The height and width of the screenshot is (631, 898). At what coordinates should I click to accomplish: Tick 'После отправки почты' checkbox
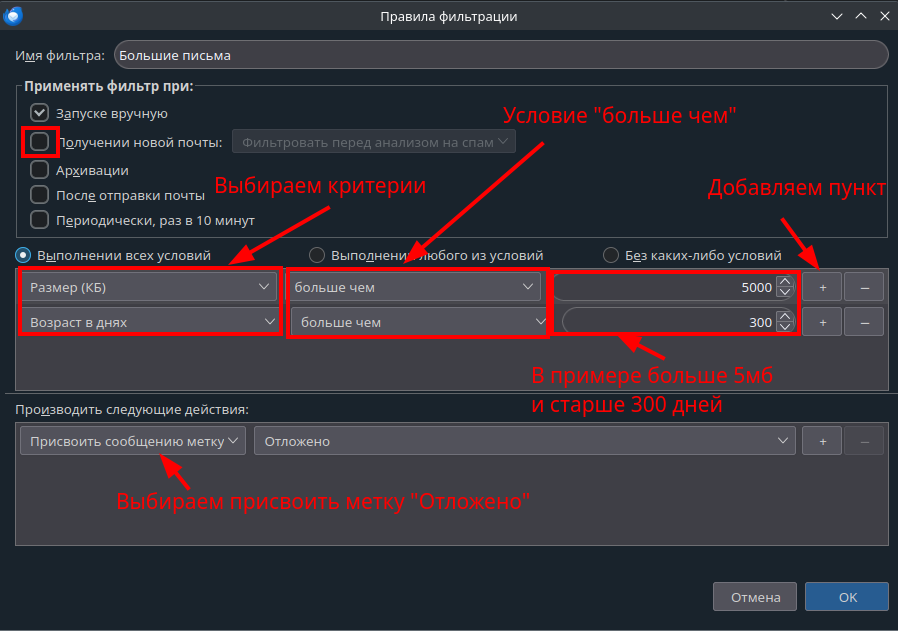pos(40,195)
